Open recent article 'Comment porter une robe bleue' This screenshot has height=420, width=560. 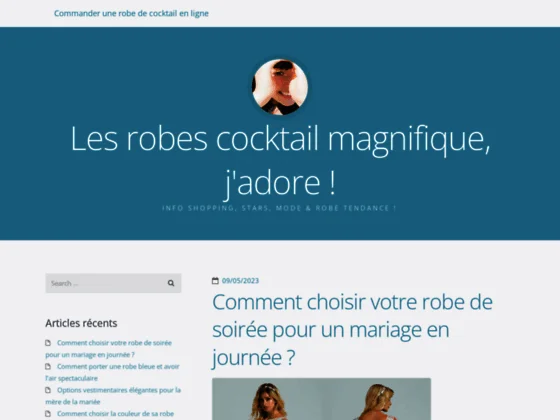(112, 372)
